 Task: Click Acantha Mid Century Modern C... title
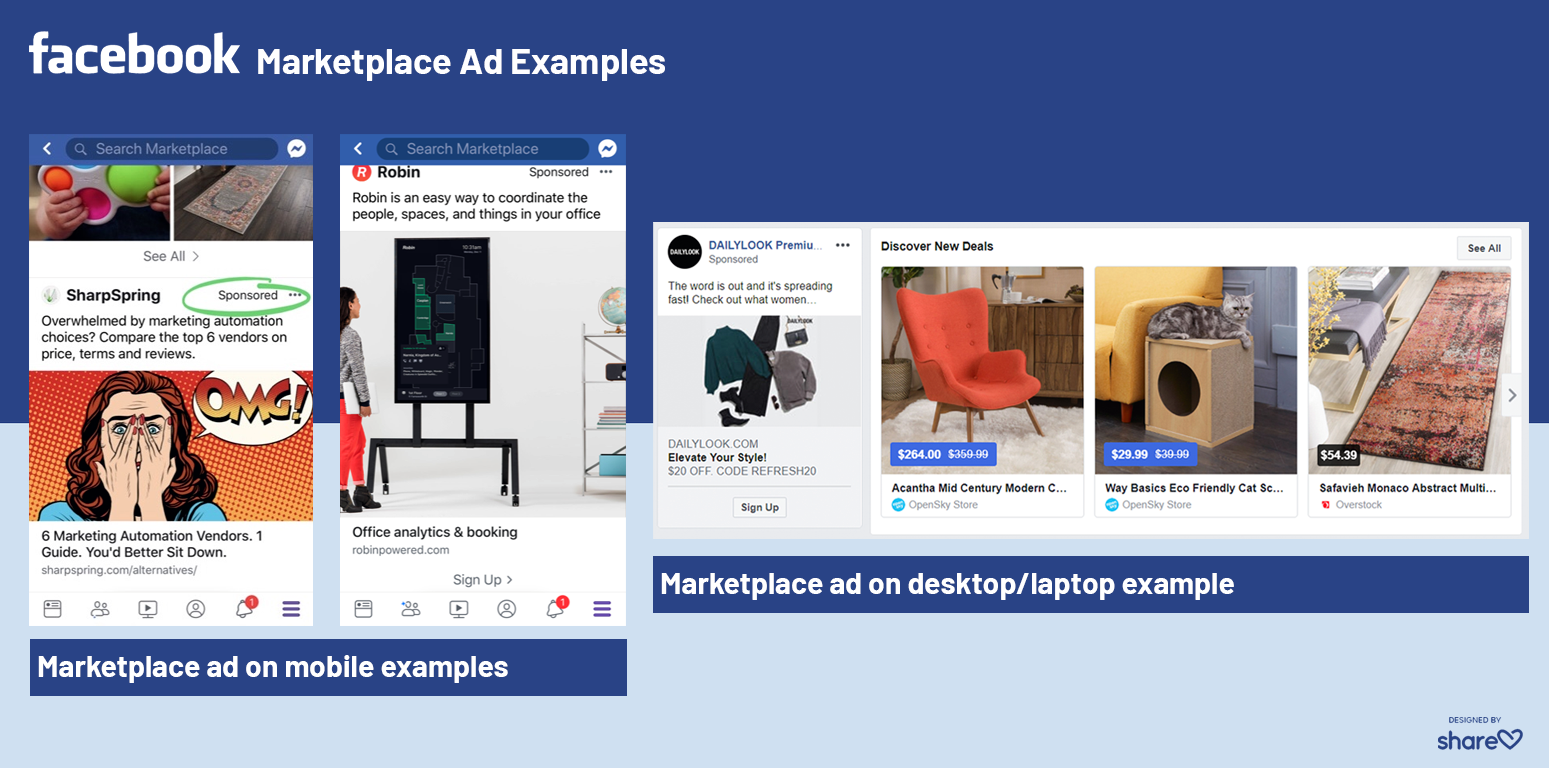[980, 488]
